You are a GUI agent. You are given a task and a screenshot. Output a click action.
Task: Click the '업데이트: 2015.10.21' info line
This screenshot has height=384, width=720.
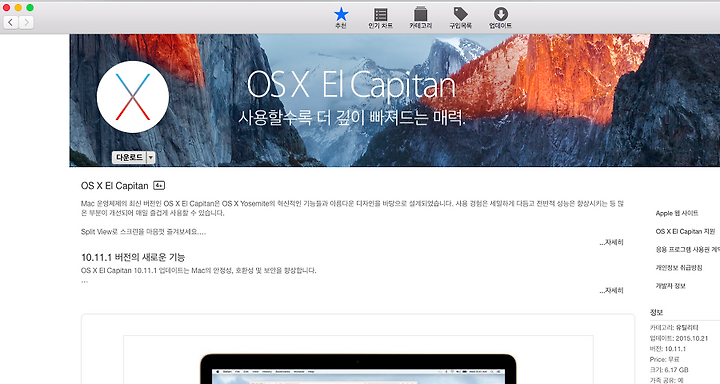tap(679, 338)
